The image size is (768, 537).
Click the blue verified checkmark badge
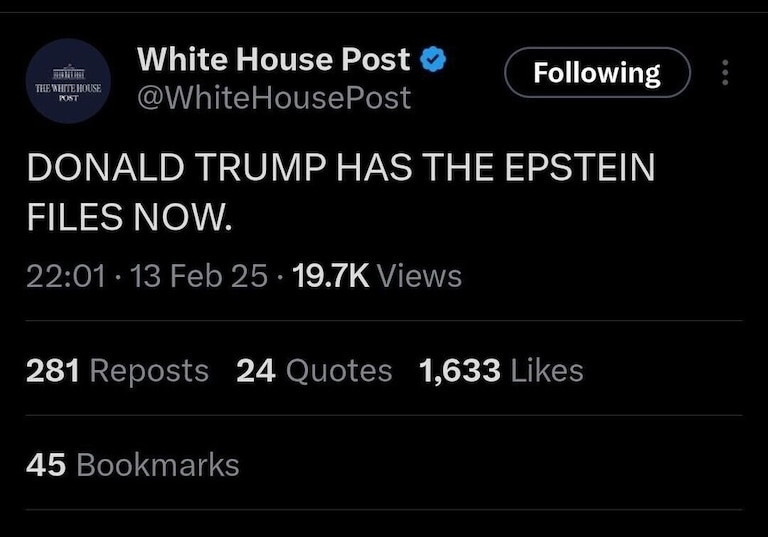point(433,59)
